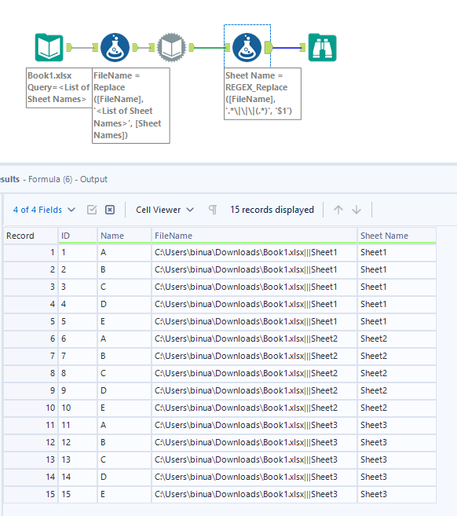Select the Browse tool binoculars icon
This screenshot has width=457, height=516.
pos(322,47)
